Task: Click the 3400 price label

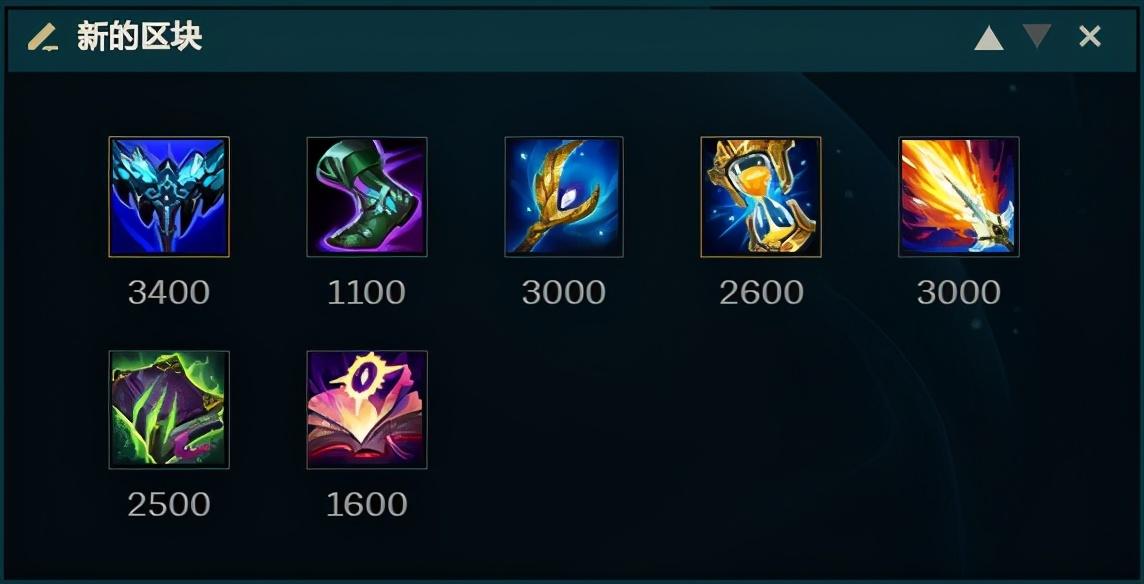Action: click(x=169, y=293)
